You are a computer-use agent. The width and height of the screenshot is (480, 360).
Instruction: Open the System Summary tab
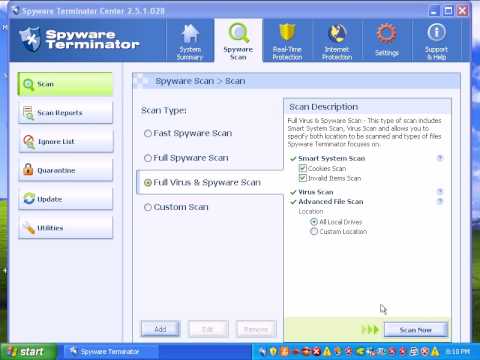[x=190, y=41]
